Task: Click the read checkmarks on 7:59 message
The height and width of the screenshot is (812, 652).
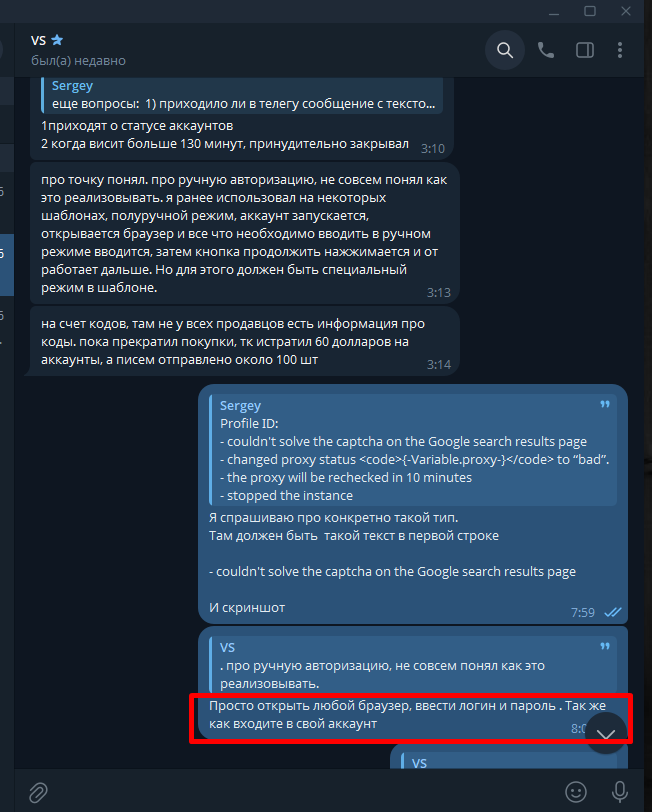Action: coord(613,613)
